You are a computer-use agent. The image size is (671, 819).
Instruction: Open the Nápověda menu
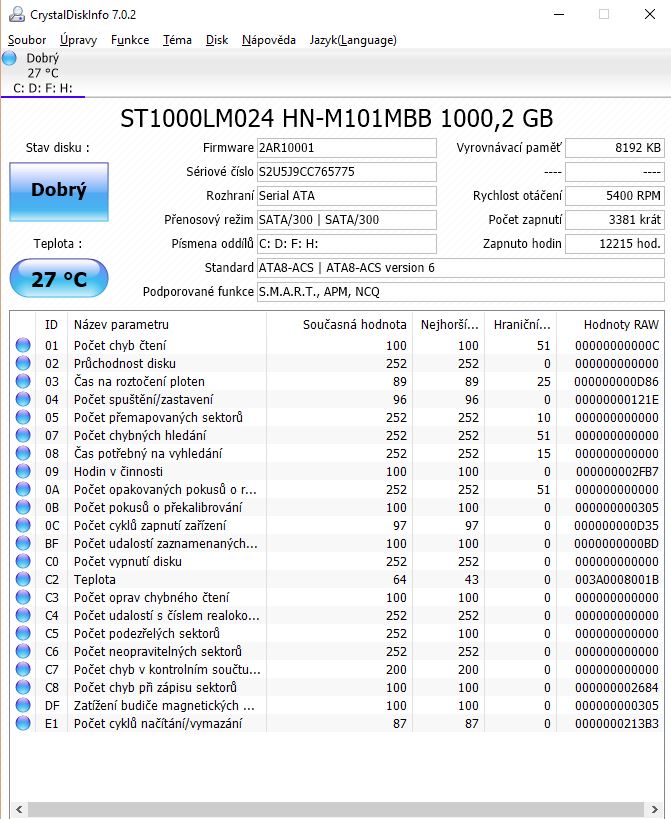(269, 40)
